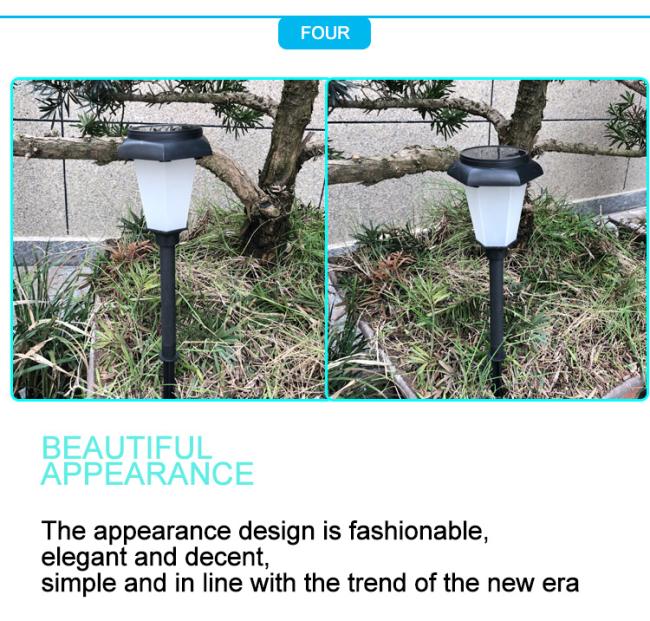Click the 'elegant and decent' text line
Viewport: 650px width, 621px height.
(155, 557)
